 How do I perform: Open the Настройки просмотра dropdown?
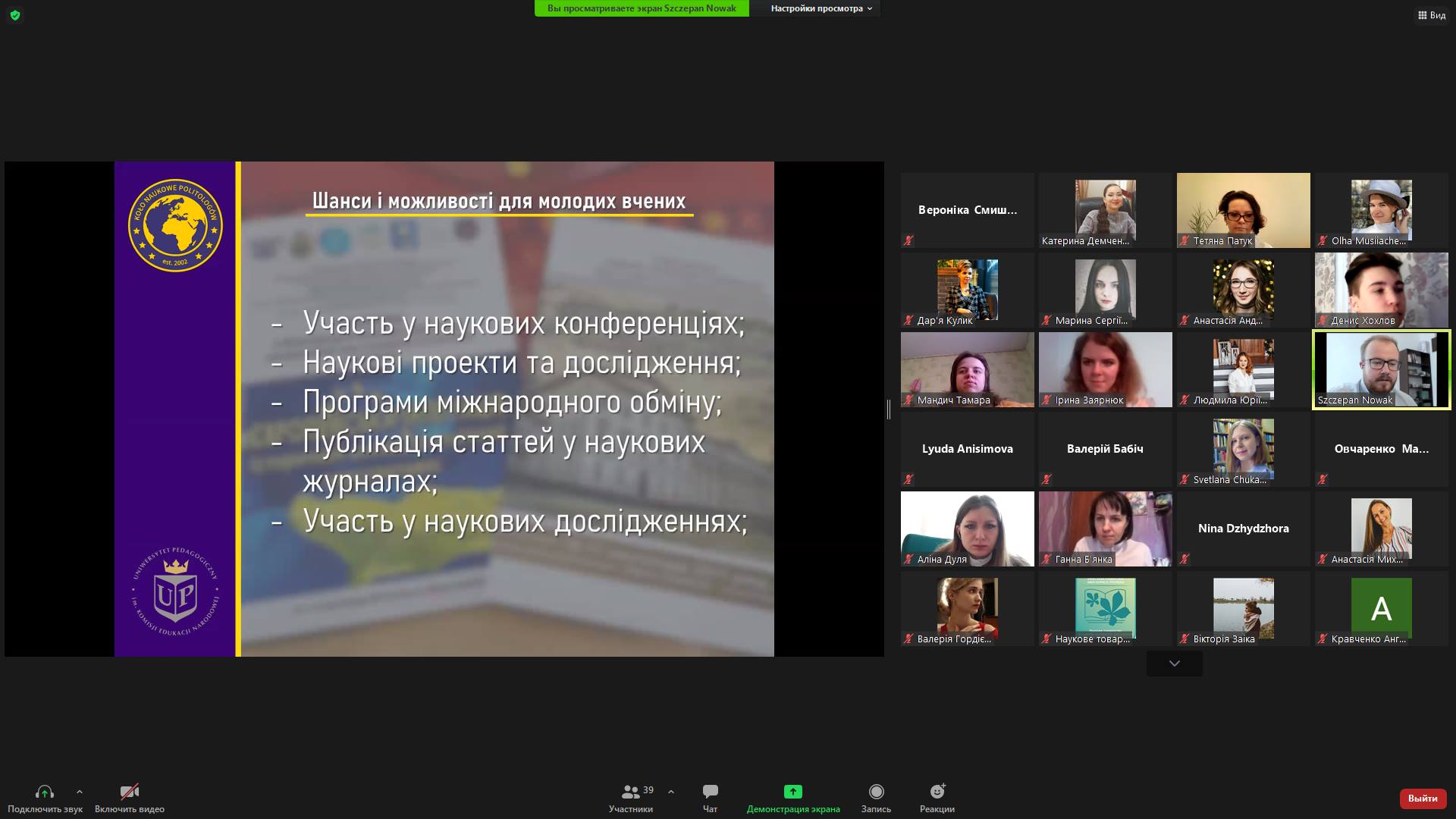(x=821, y=8)
